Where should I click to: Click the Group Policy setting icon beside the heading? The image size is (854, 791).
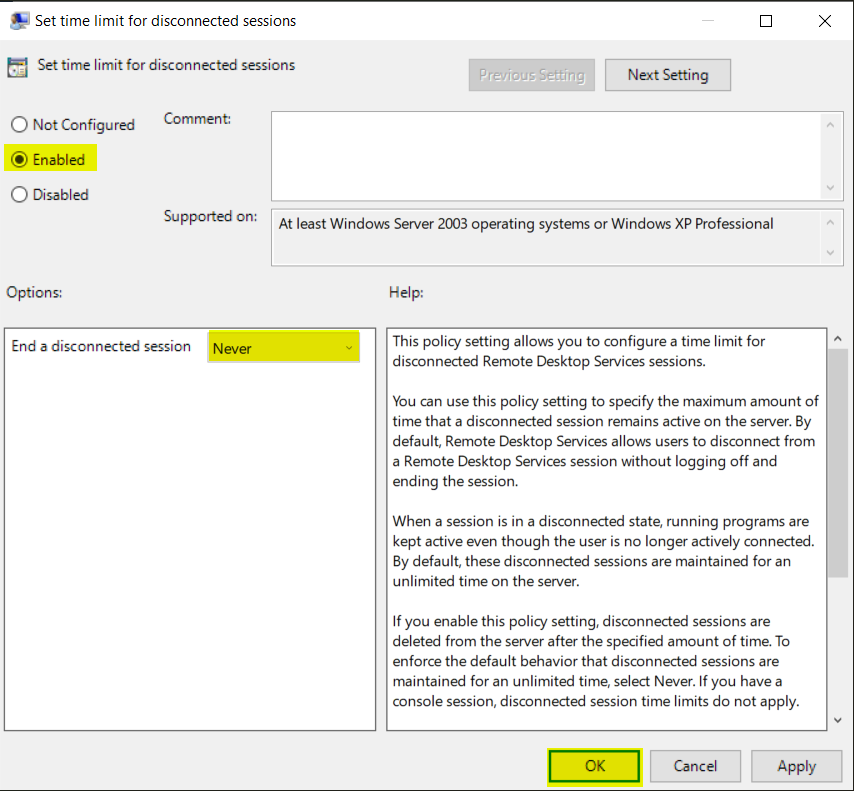[x=17, y=65]
